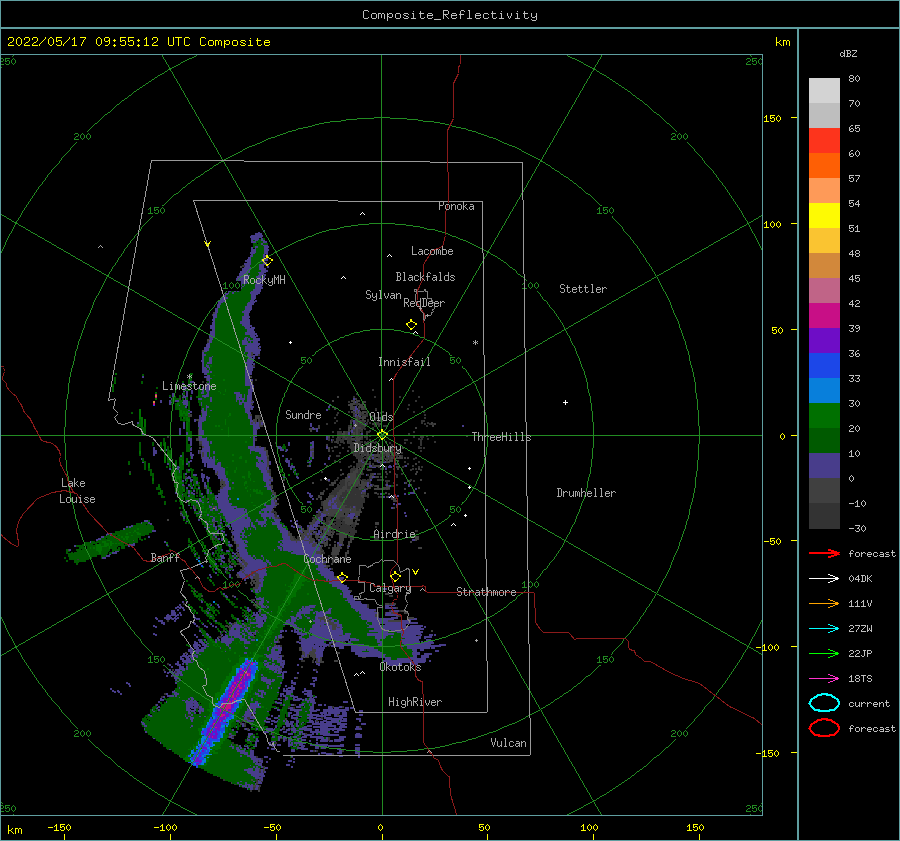
Task: Click the asterisk marker near Limestone
Action: [x=189, y=377]
